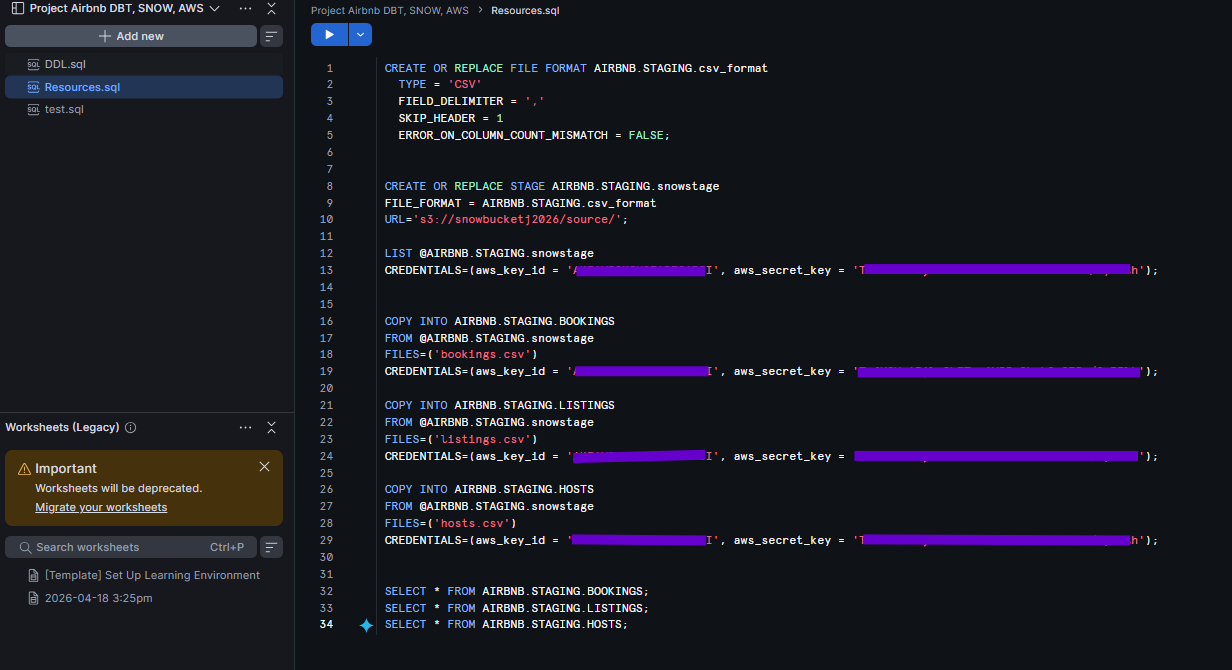Click COPY INTO AIRBNB.STAGING.LISTINGS line
This screenshot has width=1232, height=670.
click(x=500, y=405)
